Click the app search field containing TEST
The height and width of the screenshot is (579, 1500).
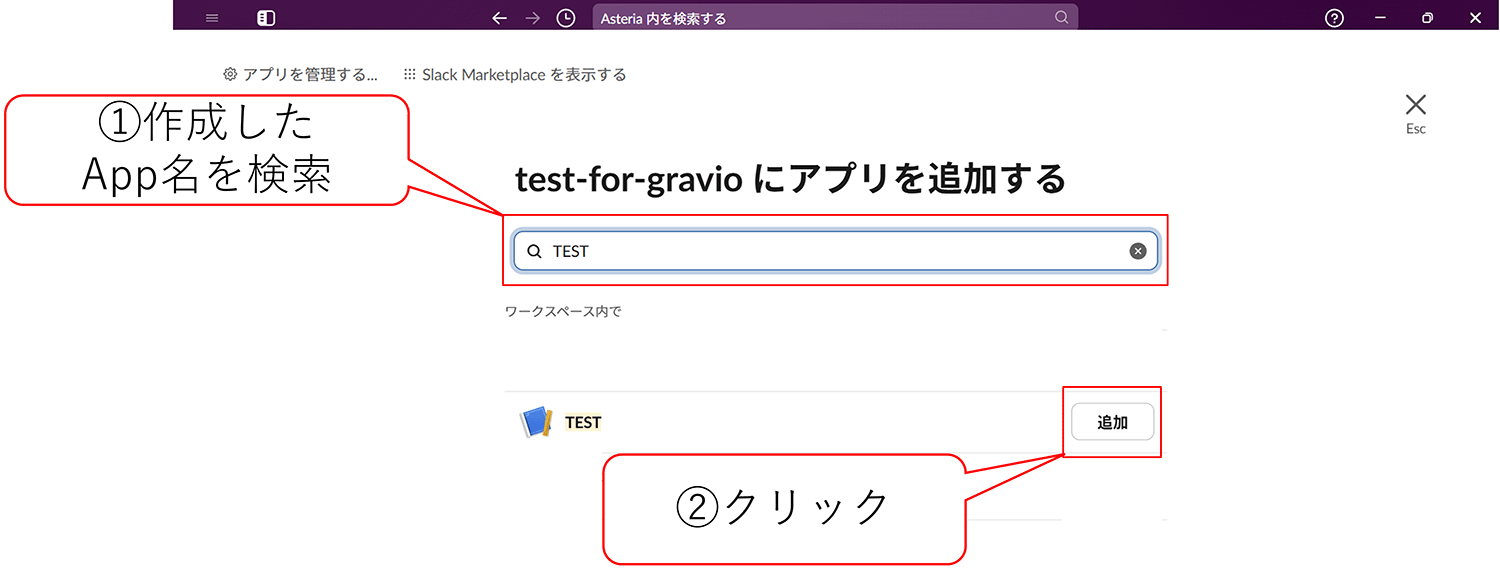[x=836, y=251]
